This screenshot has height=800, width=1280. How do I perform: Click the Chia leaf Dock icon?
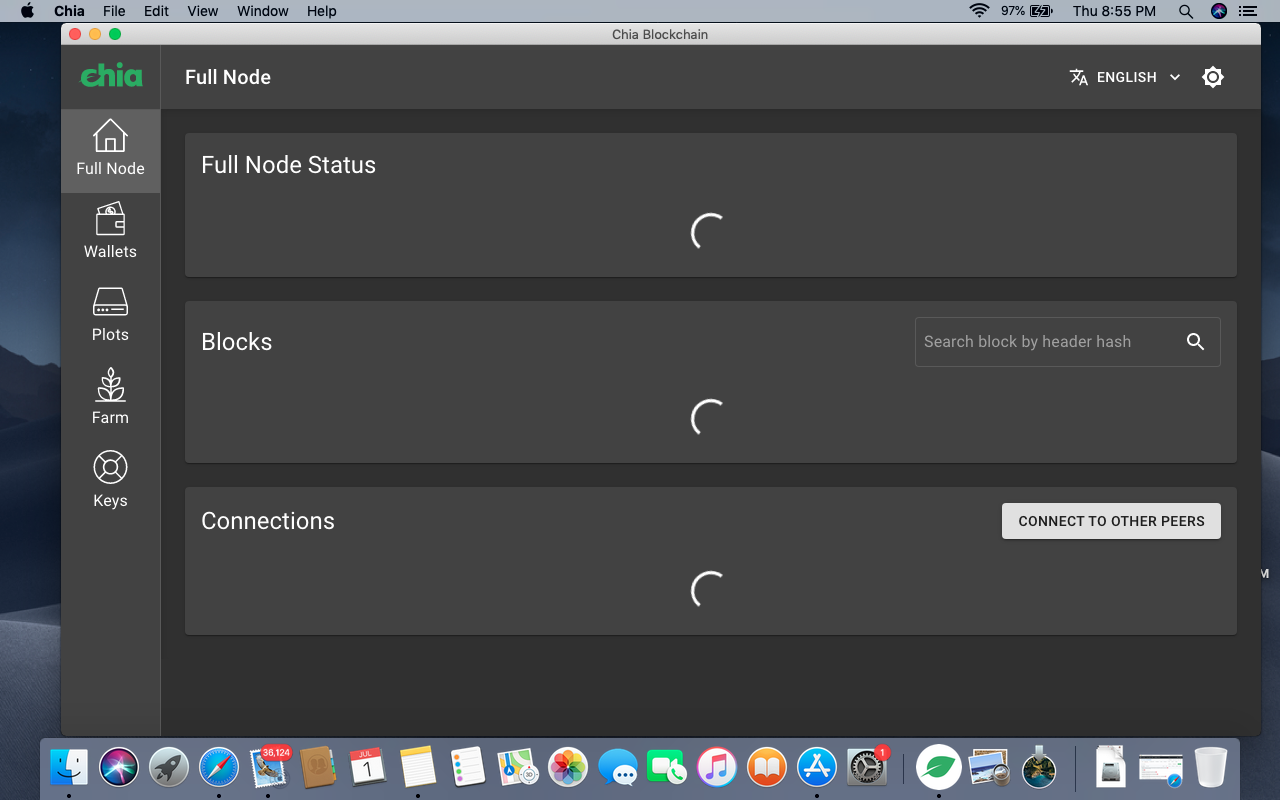[x=939, y=767]
